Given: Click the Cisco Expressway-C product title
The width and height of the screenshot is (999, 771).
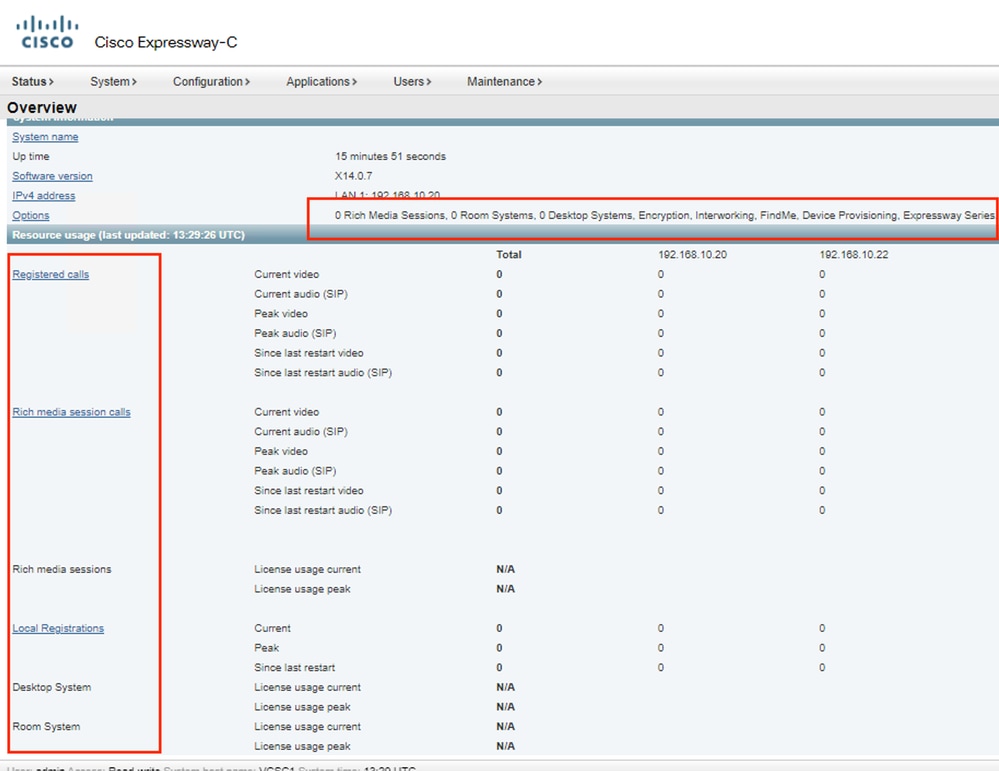Looking at the screenshot, I should tap(166, 43).
